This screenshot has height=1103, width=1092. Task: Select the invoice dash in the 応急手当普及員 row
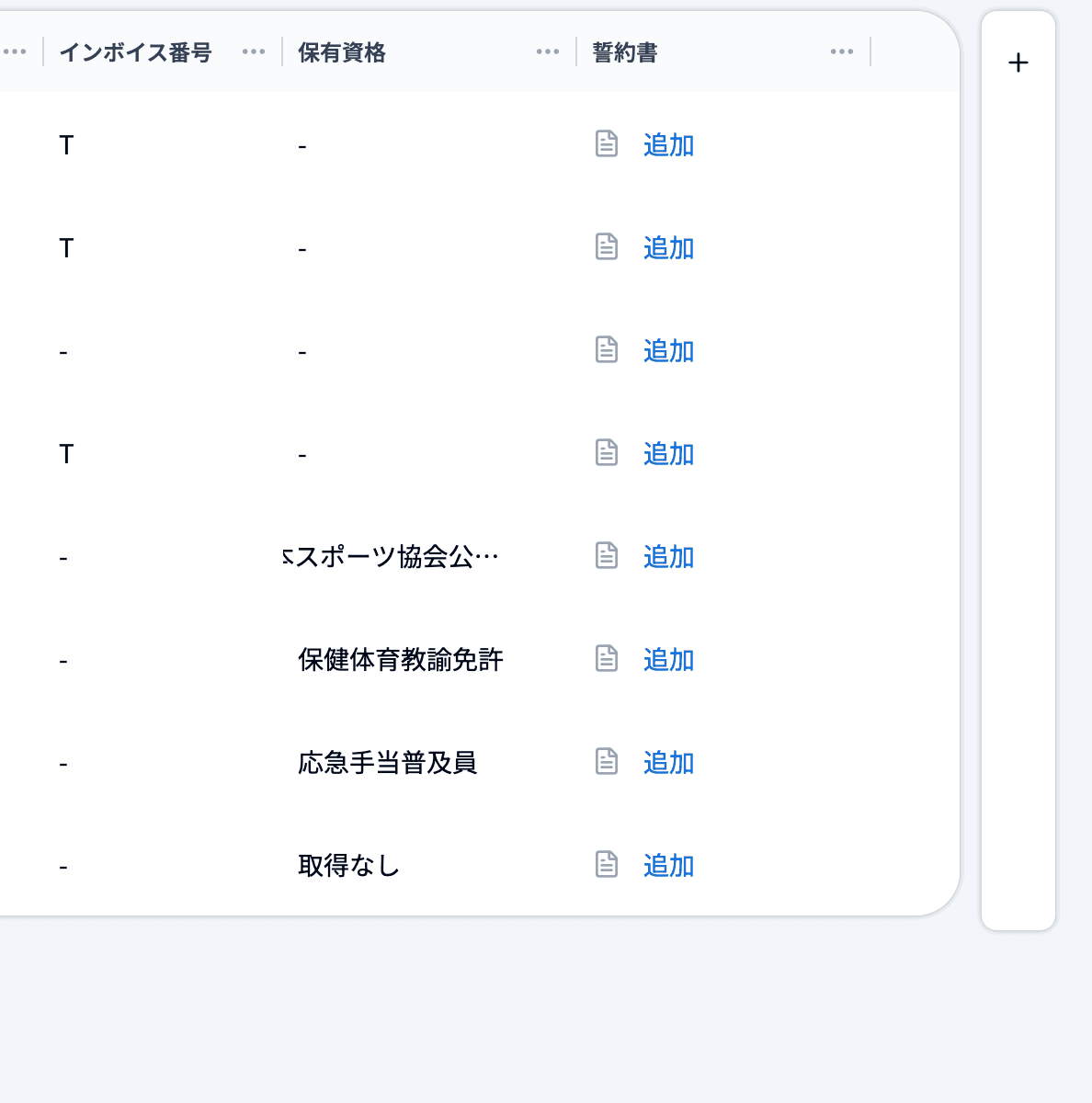click(63, 764)
